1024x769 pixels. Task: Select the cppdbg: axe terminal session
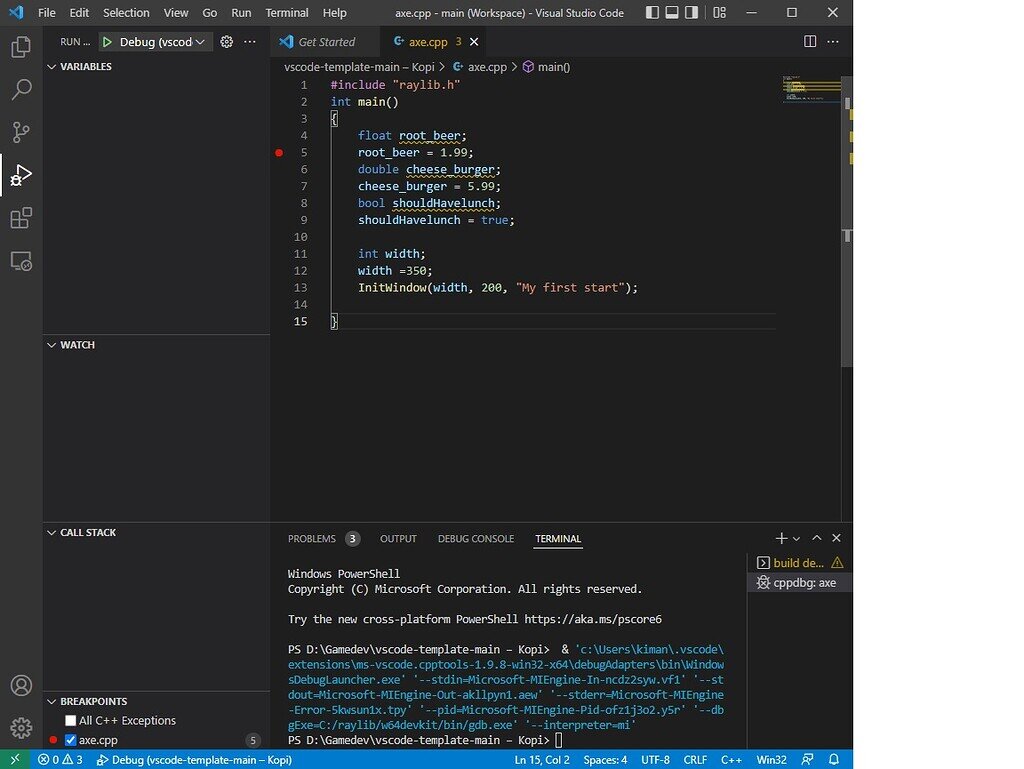pos(805,582)
